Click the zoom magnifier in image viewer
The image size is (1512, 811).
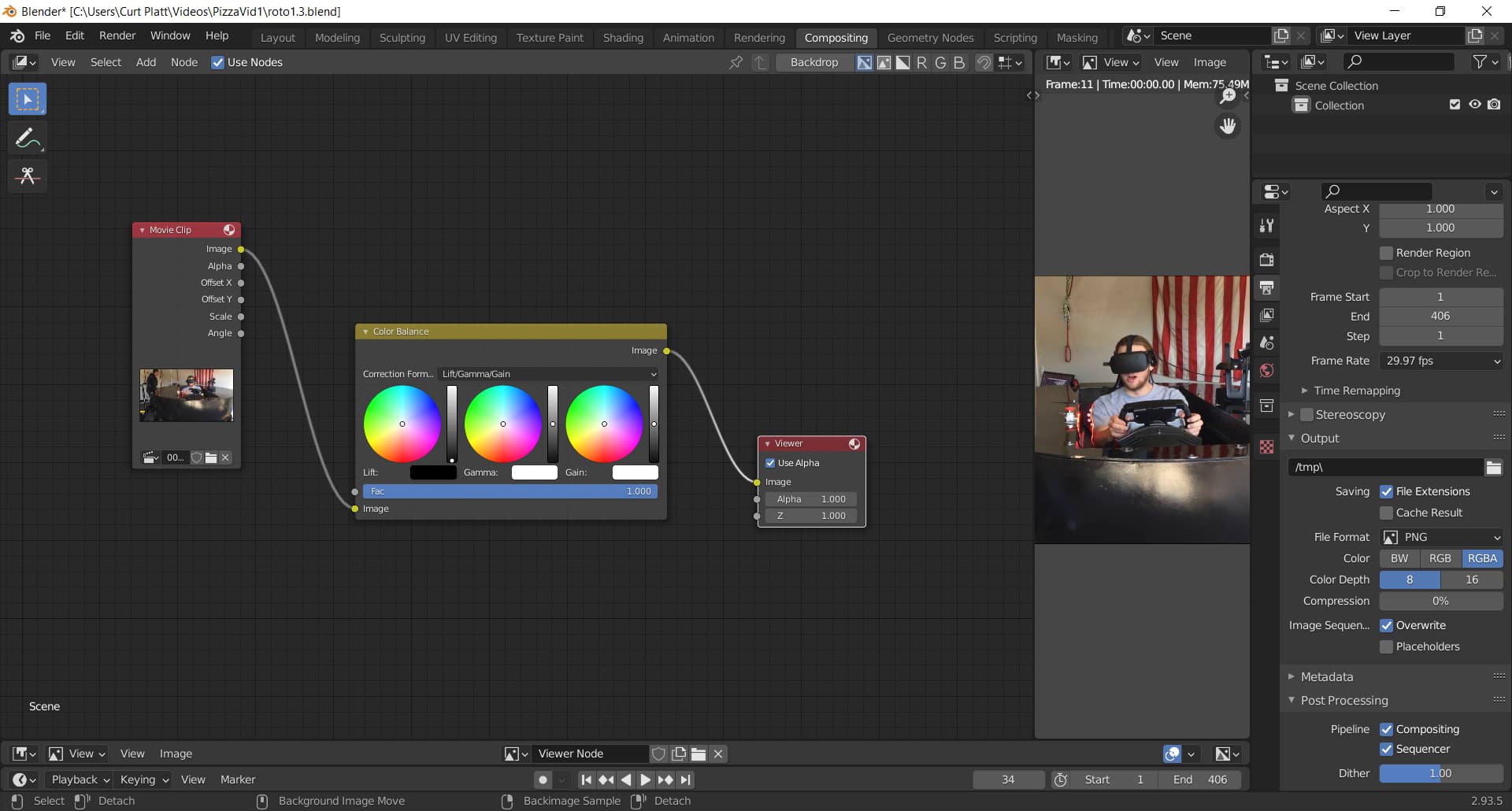[1228, 97]
